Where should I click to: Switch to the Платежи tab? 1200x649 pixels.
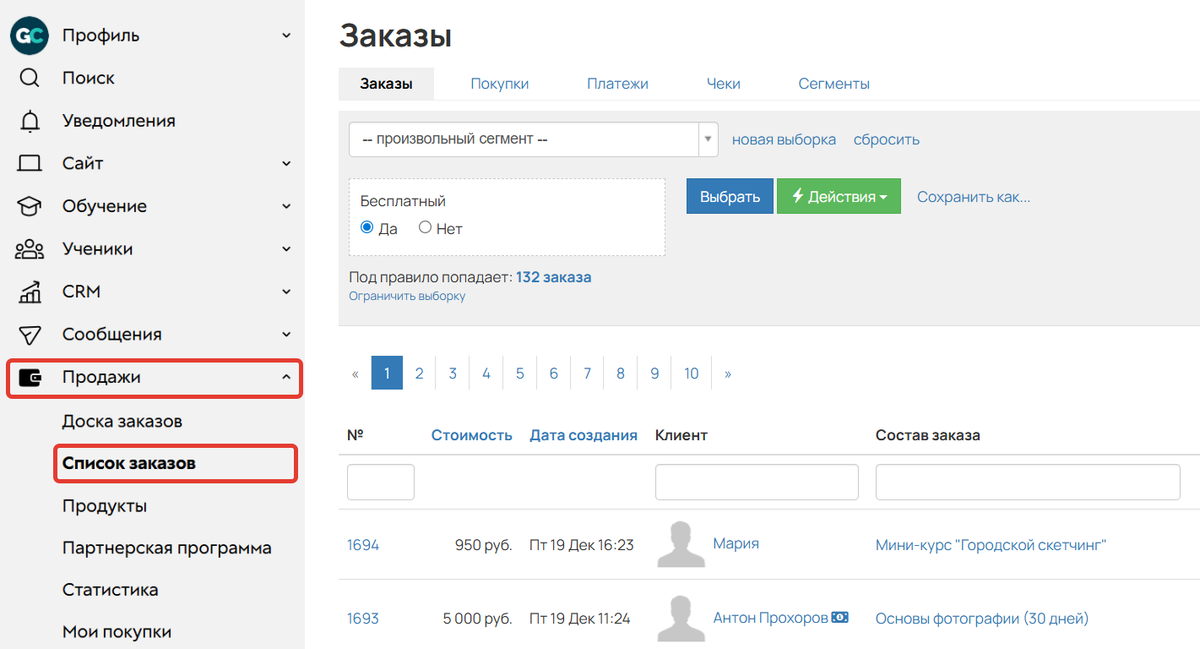(x=617, y=83)
